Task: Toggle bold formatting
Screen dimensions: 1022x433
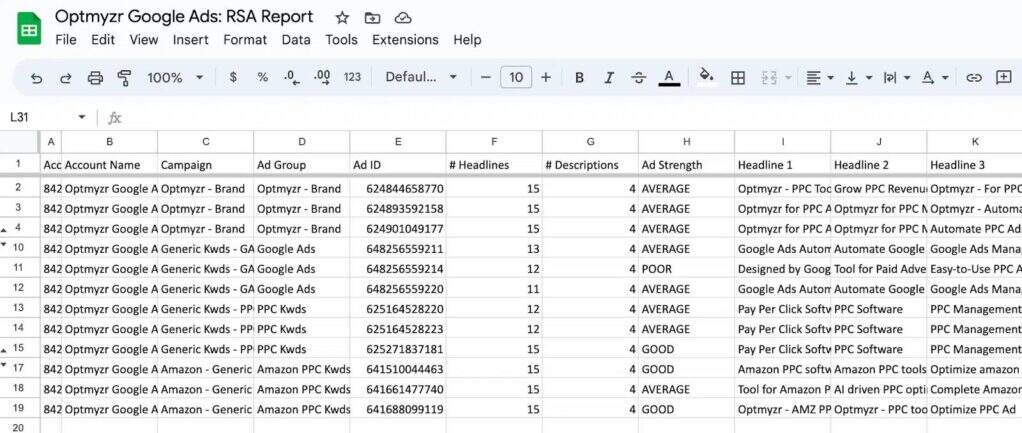Action: click(579, 78)
